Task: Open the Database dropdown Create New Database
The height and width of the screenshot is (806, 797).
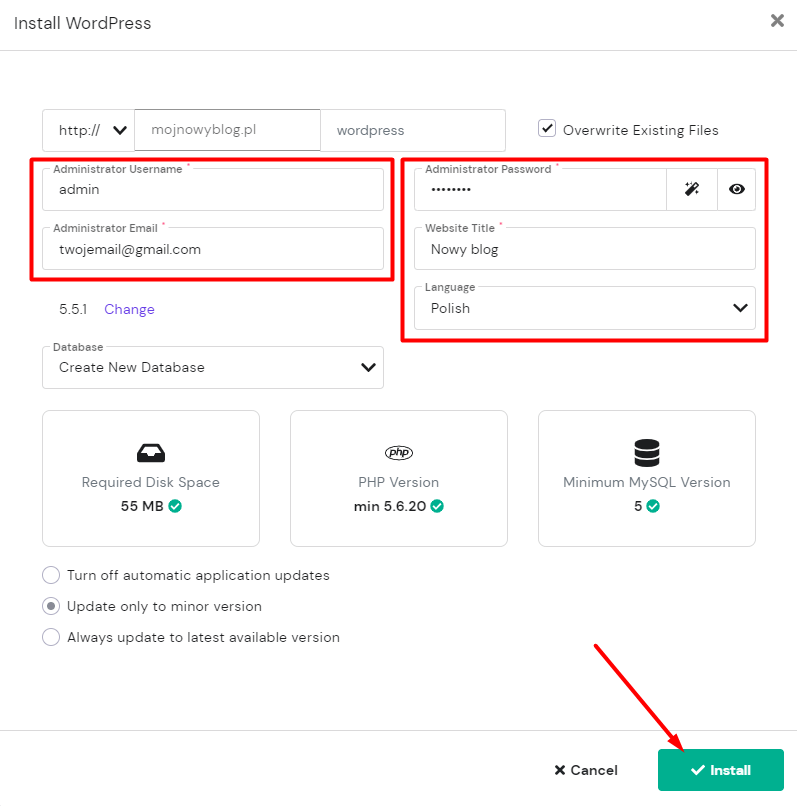Action: [213, 367]
